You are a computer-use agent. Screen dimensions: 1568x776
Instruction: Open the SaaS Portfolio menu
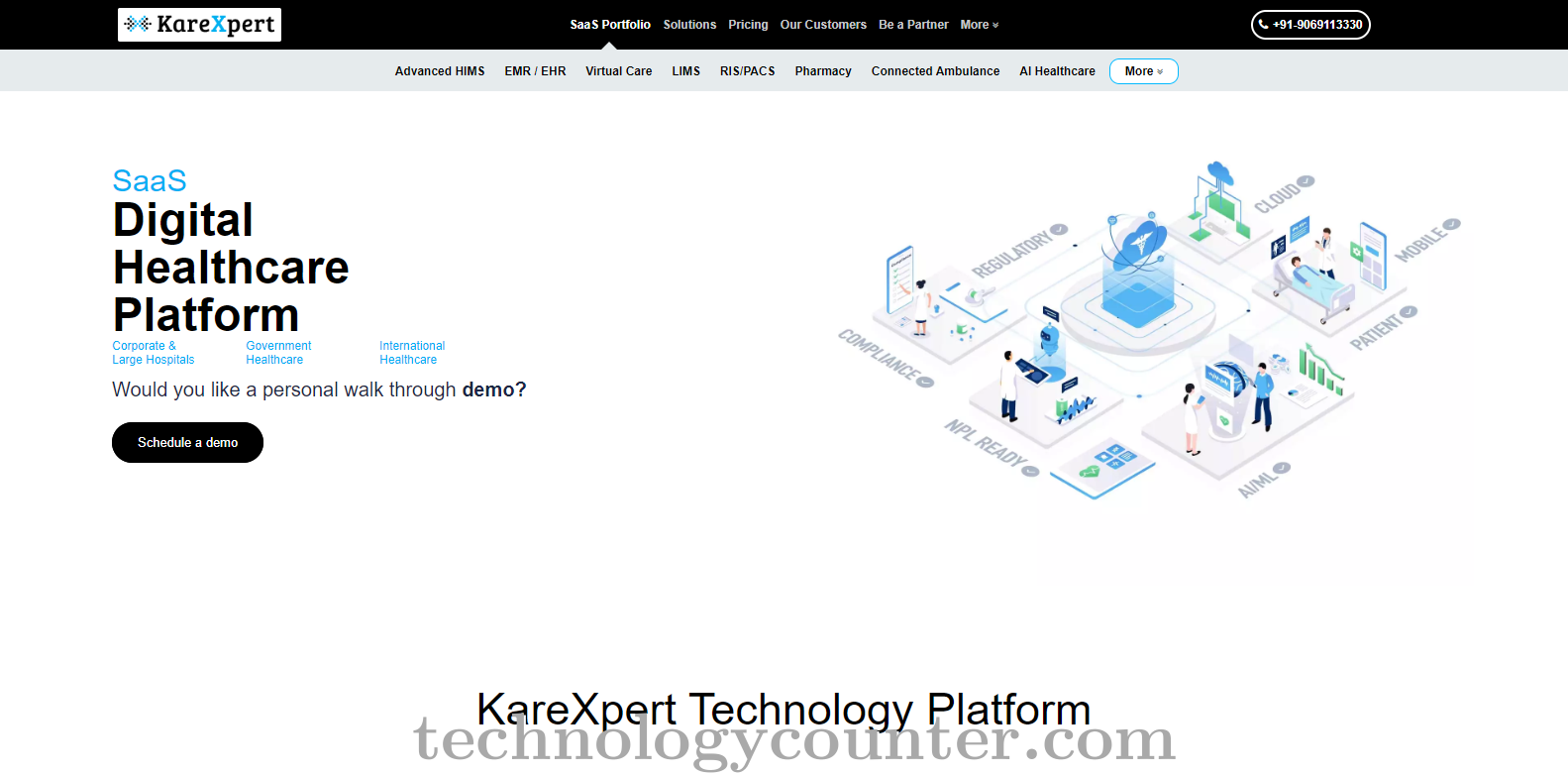610,25
